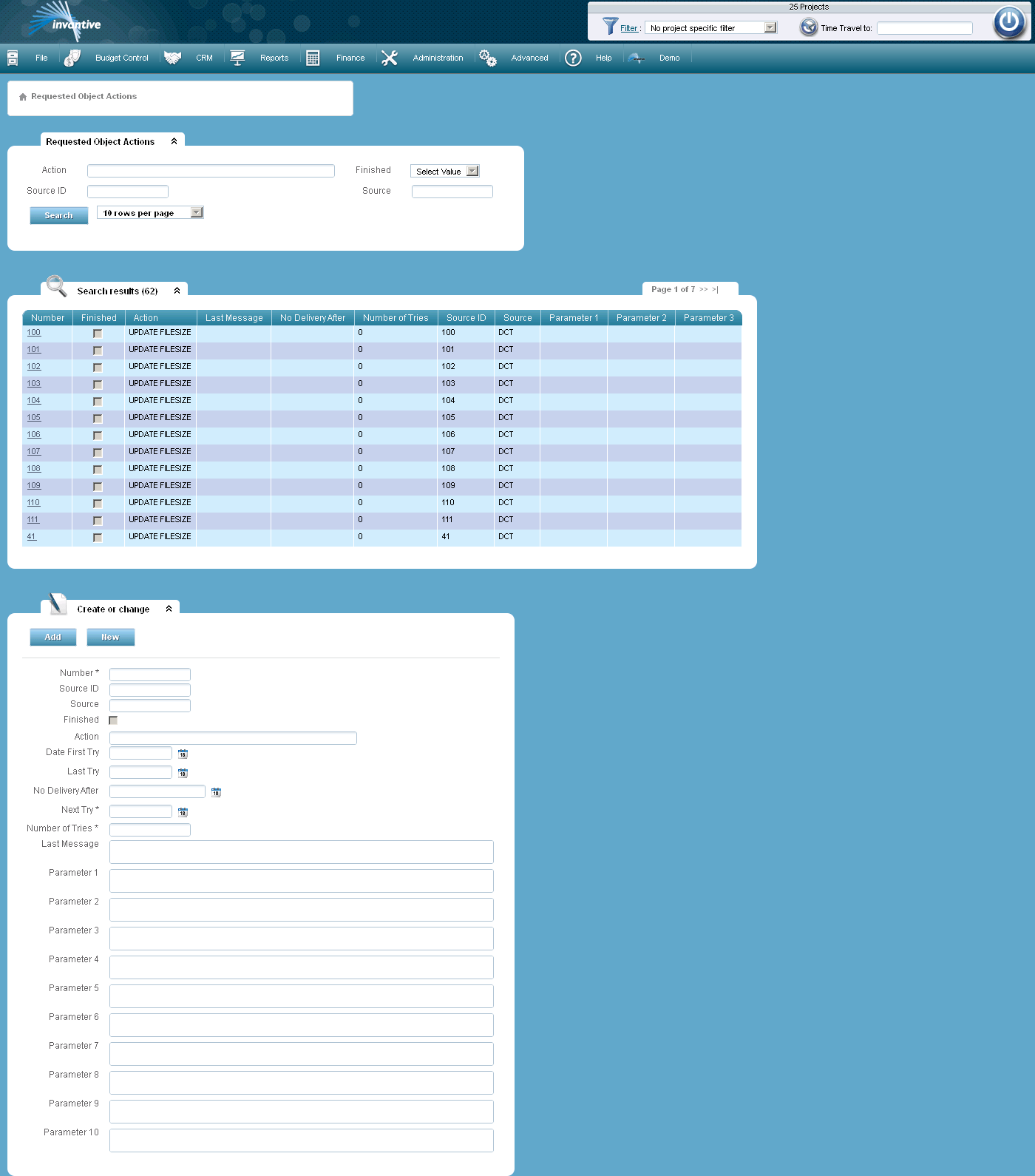
Task: Toggle Finished checkbox for row 105
Action: point(98,419)
